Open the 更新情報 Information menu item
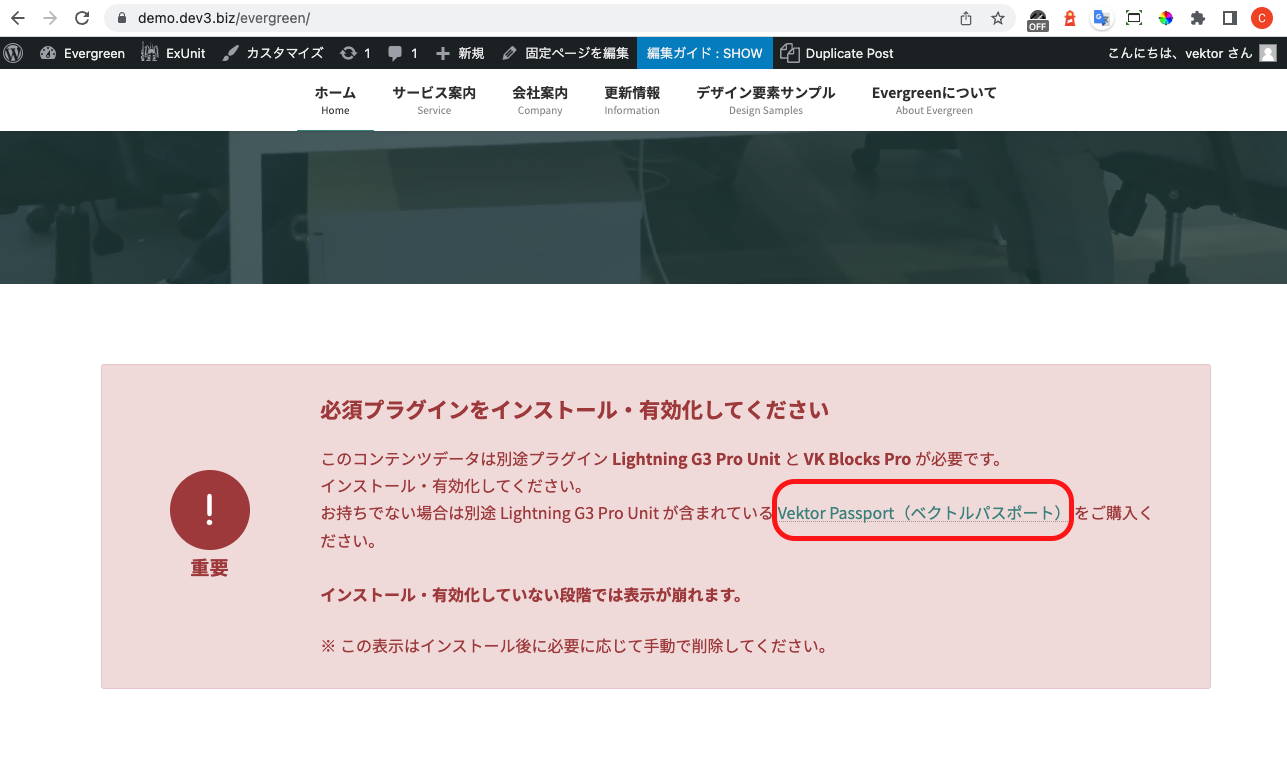 632,99
